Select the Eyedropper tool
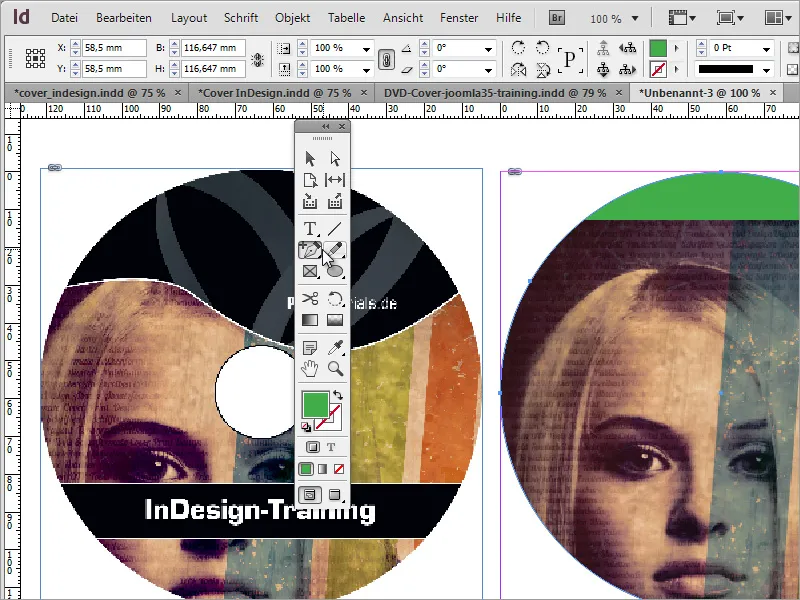 click(x=335, y=348)
